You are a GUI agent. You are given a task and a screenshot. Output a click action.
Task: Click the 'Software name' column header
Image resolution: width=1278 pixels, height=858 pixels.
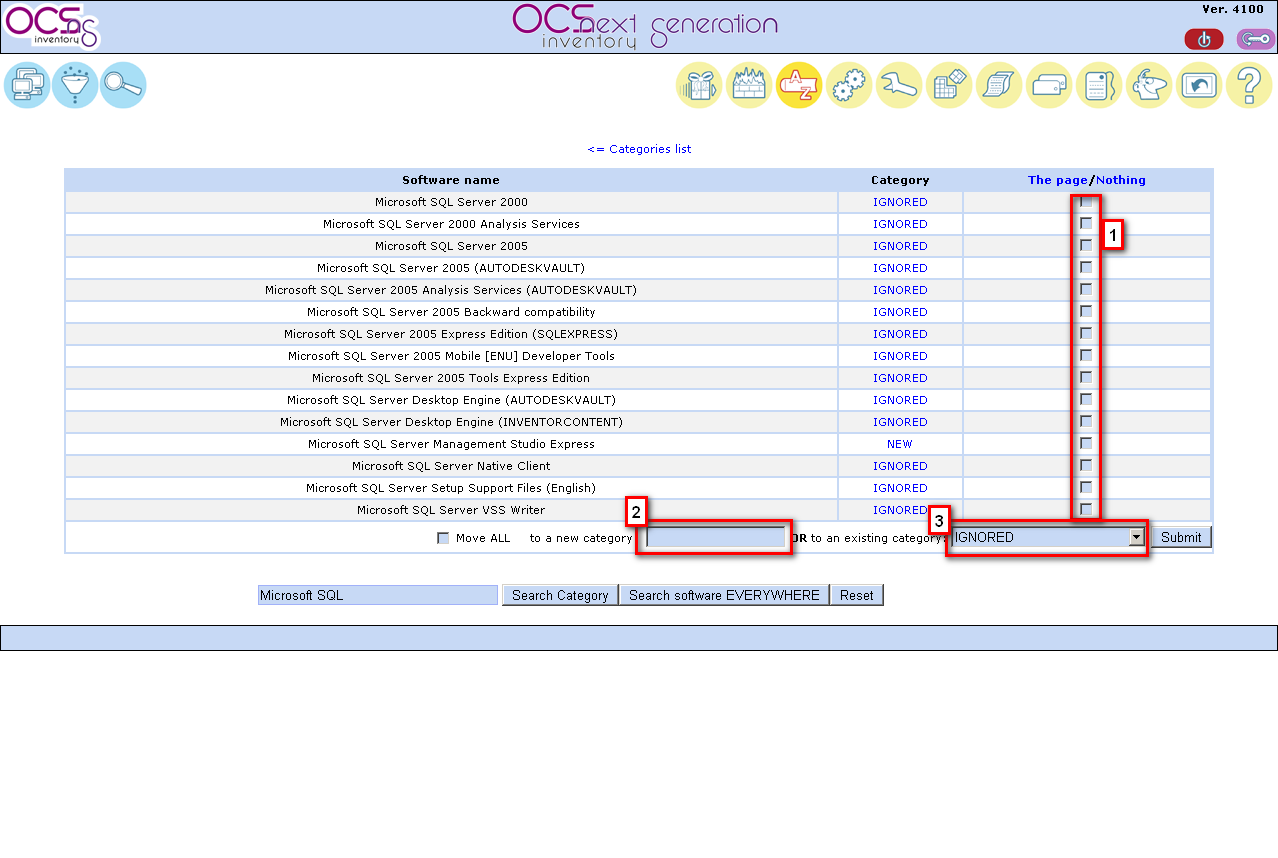pyautogui.click(x=451, y=180)
